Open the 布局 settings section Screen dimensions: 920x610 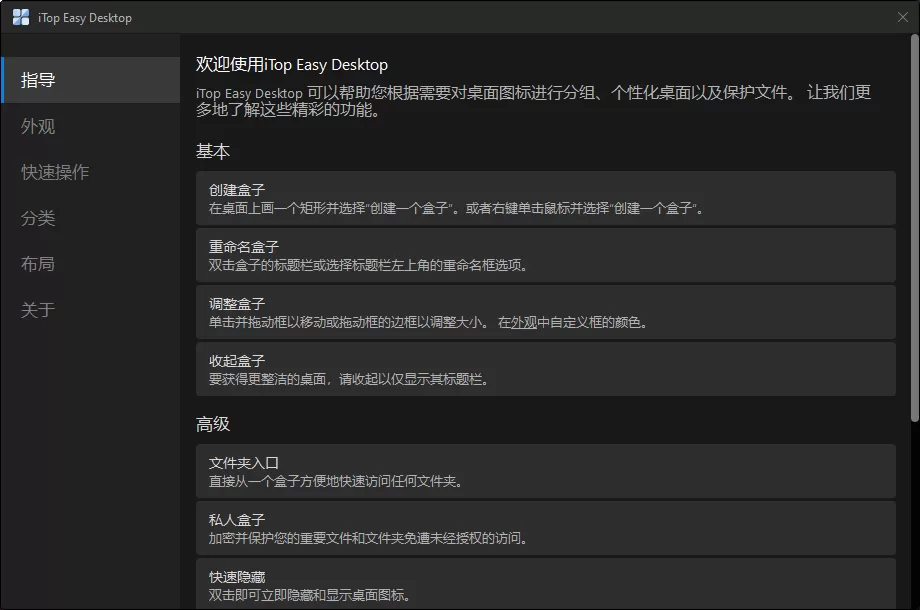pyautogui.click(x=38, y=264)
